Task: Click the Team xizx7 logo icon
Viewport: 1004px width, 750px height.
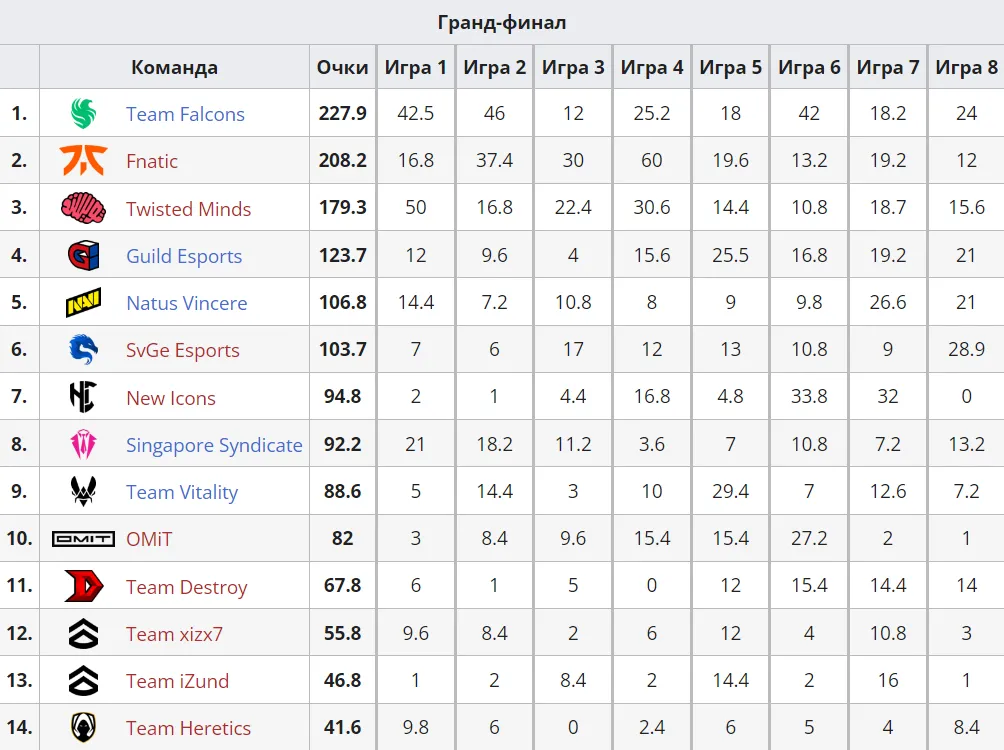Action: pos(83,633)
